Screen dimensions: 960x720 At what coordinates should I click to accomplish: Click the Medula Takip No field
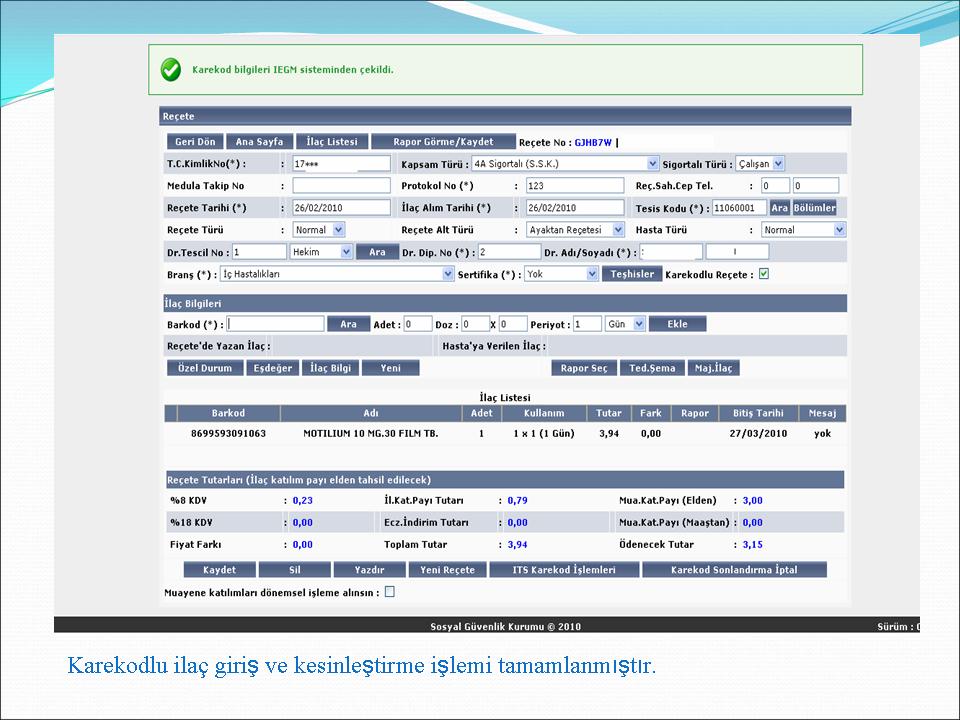click(341, 186)
